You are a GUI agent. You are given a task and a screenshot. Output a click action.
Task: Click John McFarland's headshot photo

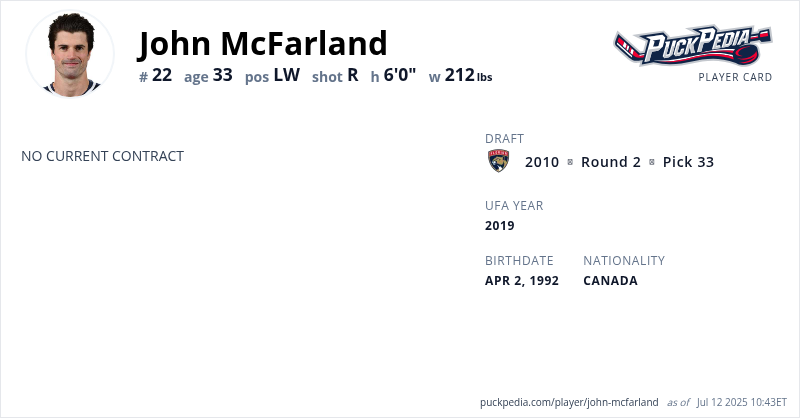click(x=70, y=54)
